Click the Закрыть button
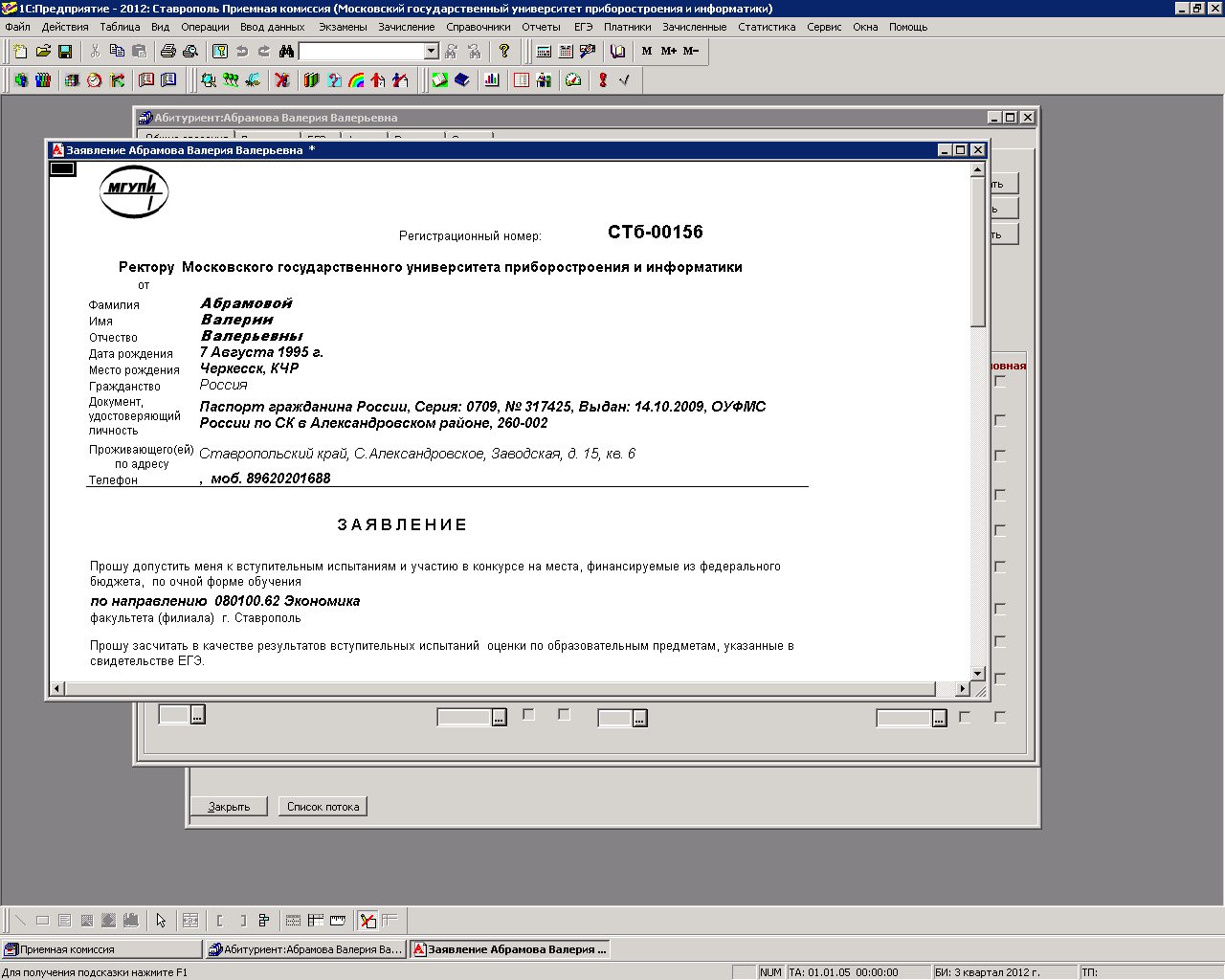This screenshot has height=980, width=1225. 229,807
